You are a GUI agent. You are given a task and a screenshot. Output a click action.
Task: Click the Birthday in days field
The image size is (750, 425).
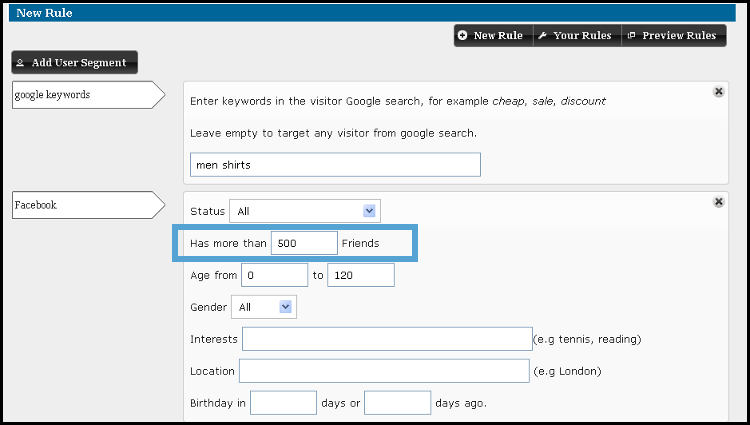tap(283, 403)
